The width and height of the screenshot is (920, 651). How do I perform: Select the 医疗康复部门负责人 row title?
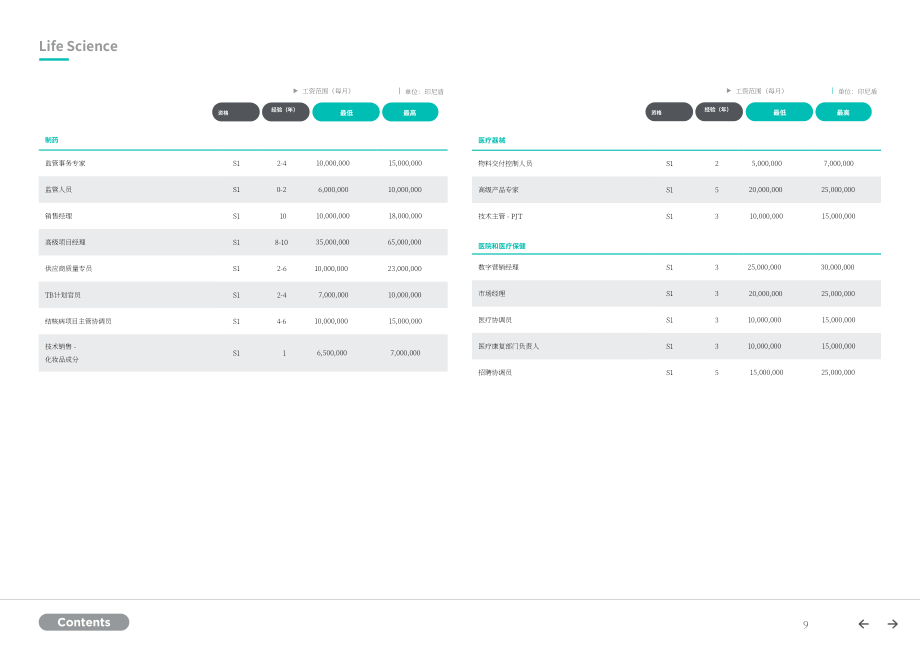(x=508, y=347)
